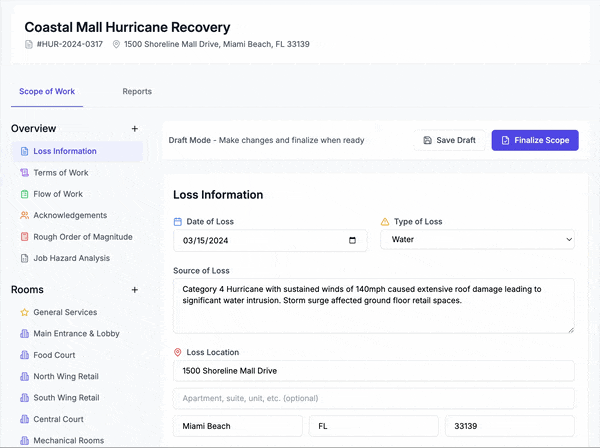Click the Terms of Work icon
Viewport: 600px width, 448px height.
(x=24, y=173)
